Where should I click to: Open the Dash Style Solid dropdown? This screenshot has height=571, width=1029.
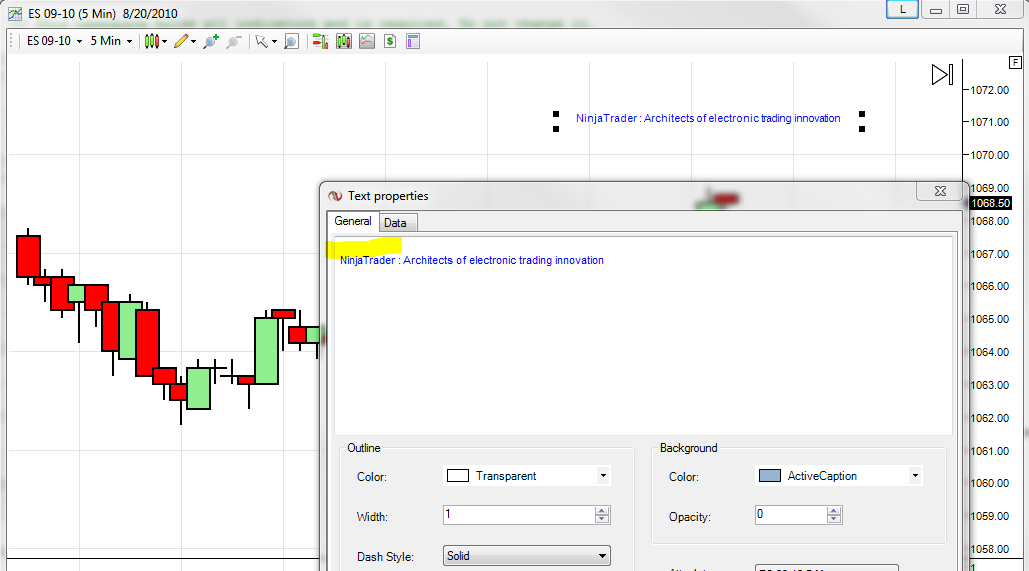coord(527,556)
